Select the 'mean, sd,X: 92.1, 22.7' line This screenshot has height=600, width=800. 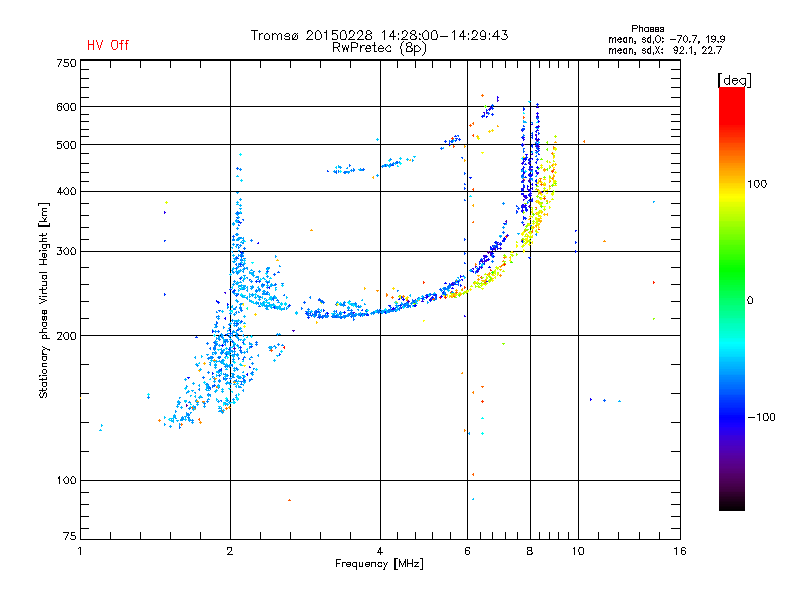[665, 50]
